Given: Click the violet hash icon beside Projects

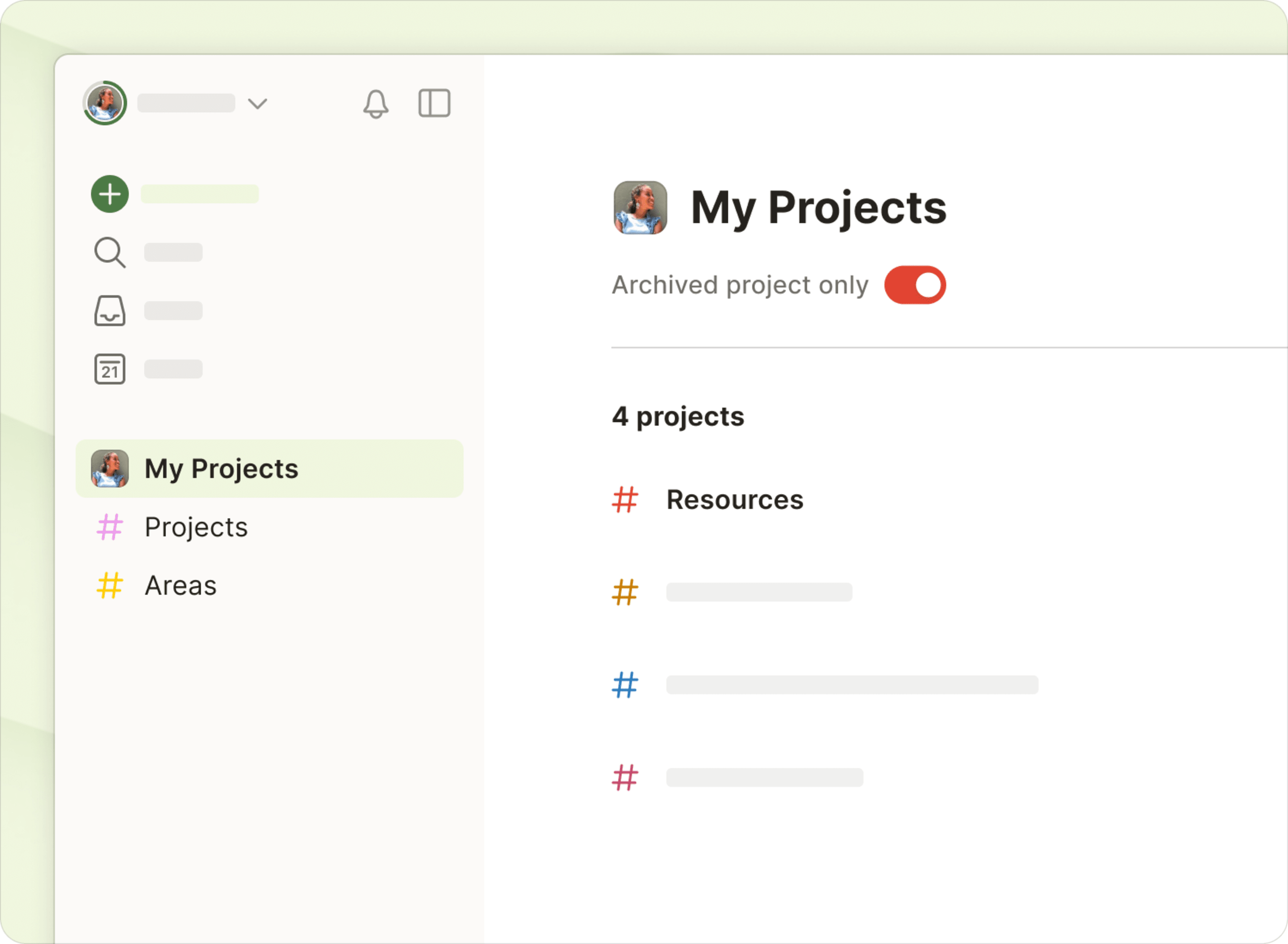Looking at the screenshot, I should coord(109,527).
